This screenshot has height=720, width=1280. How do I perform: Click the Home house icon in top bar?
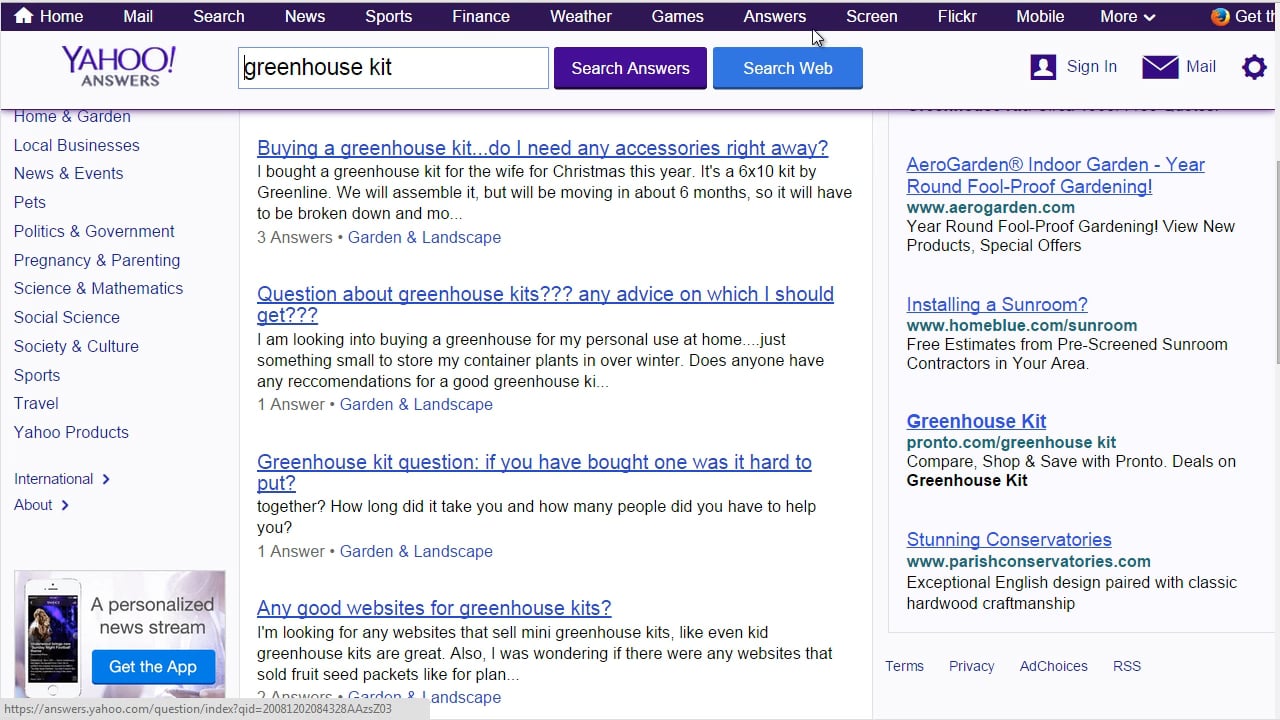coord(23,16)
